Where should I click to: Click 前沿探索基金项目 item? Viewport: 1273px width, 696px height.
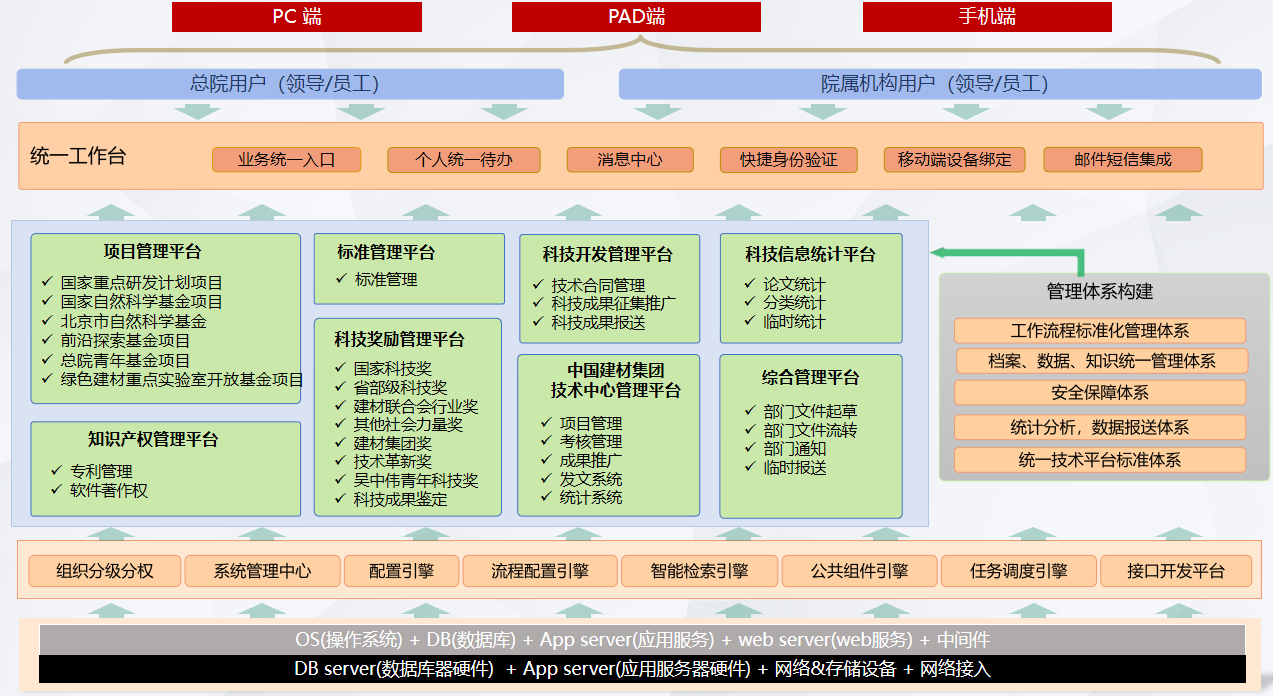coord(125,340)
